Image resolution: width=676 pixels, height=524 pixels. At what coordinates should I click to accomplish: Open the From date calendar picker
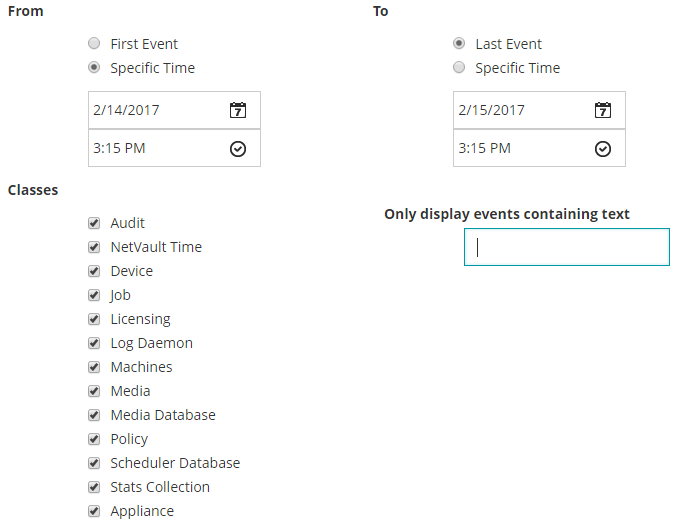tap(237, 110)
